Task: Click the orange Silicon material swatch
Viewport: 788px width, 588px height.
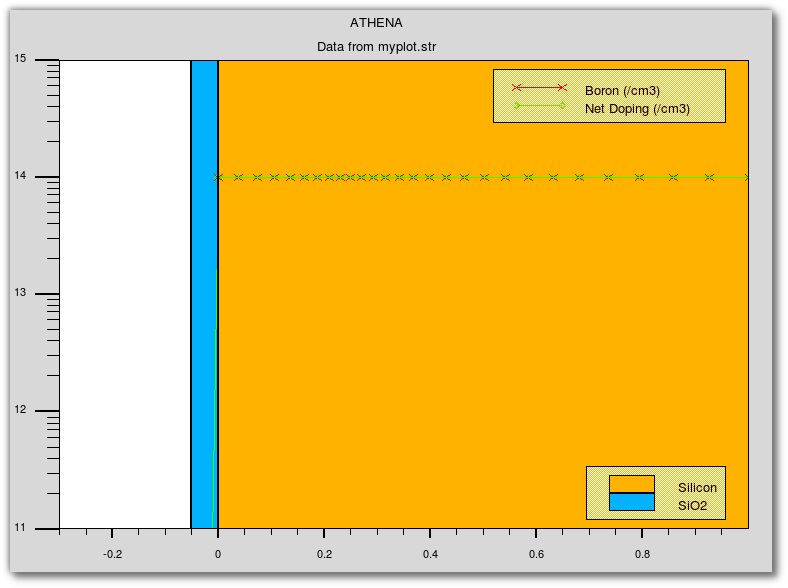Action: coord(632,484)
